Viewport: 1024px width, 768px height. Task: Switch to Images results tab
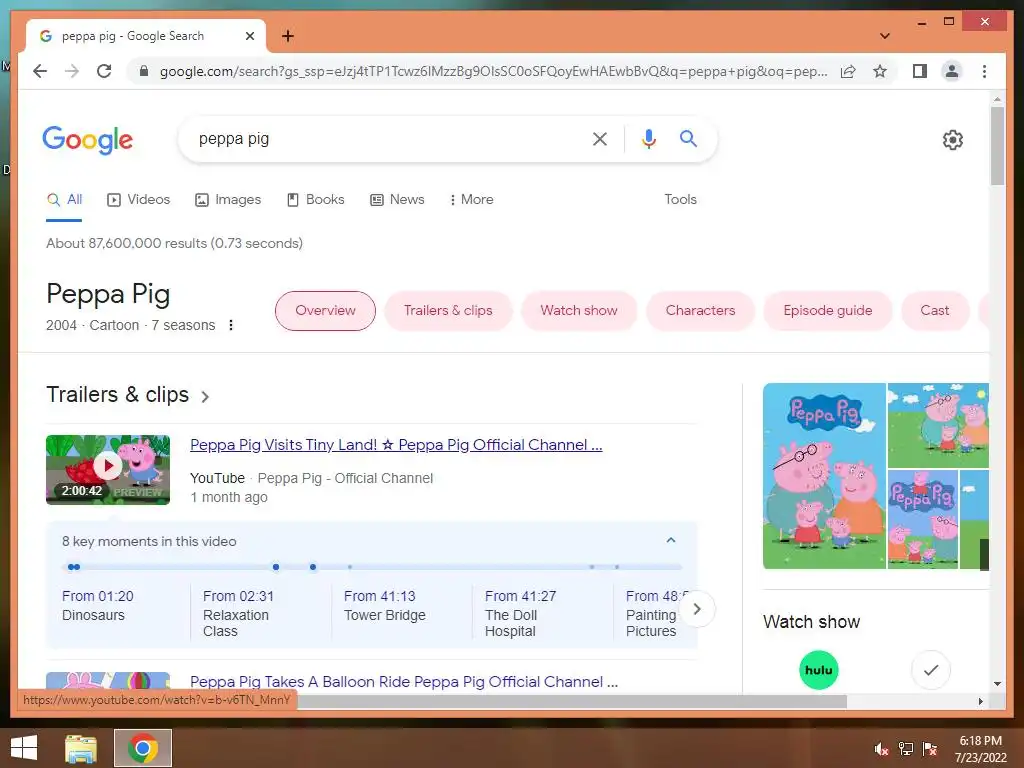point(228,200)
